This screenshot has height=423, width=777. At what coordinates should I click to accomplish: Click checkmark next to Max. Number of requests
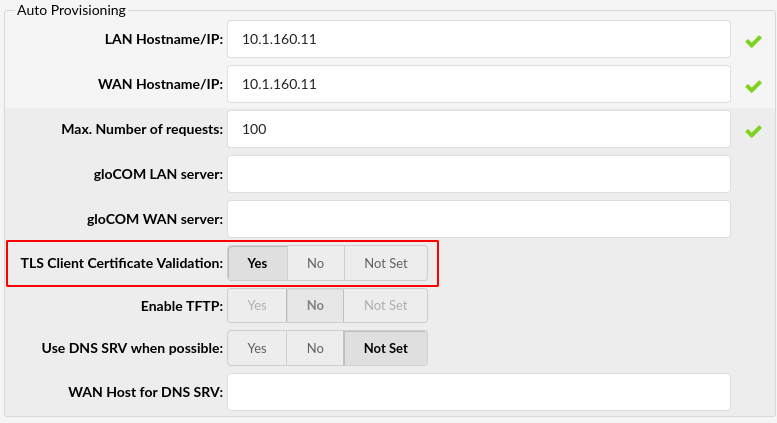[753, 131]
